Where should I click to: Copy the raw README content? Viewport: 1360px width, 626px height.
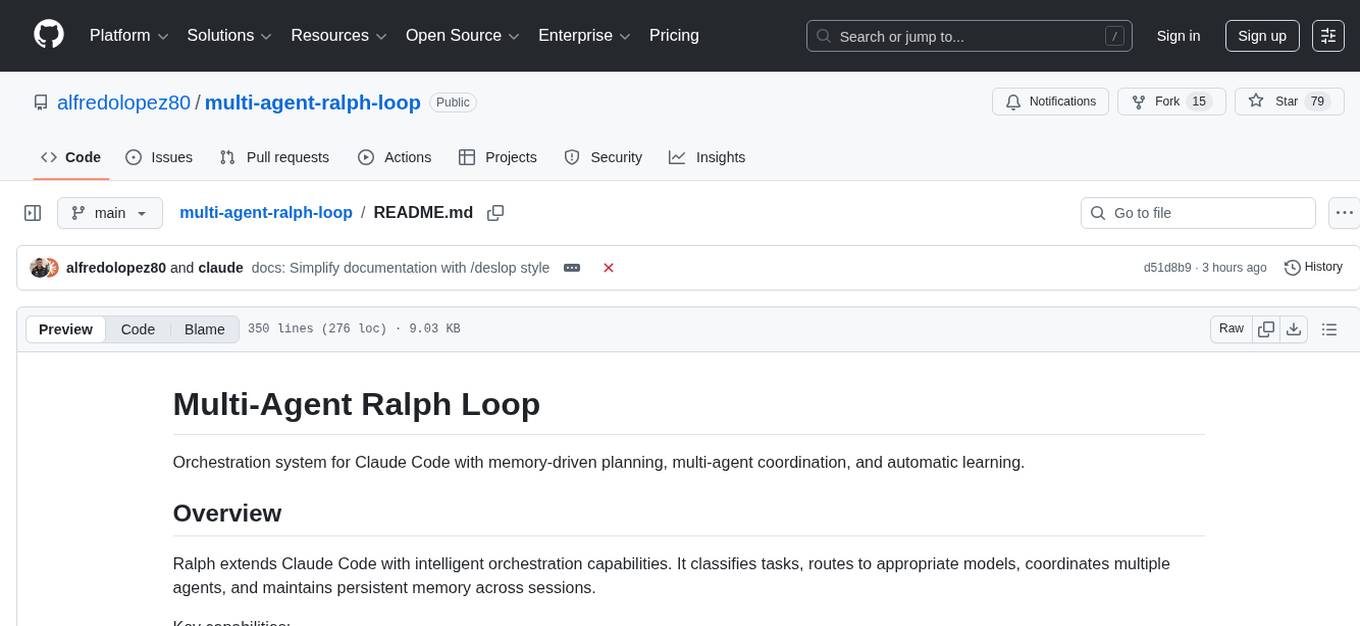point(1266,328)
